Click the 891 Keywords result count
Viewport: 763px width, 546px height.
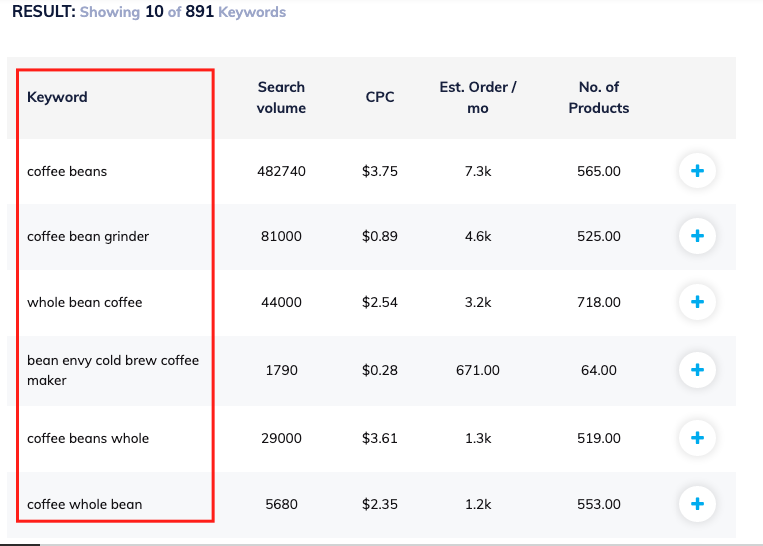pyautogui.click(x=235, y=13)
